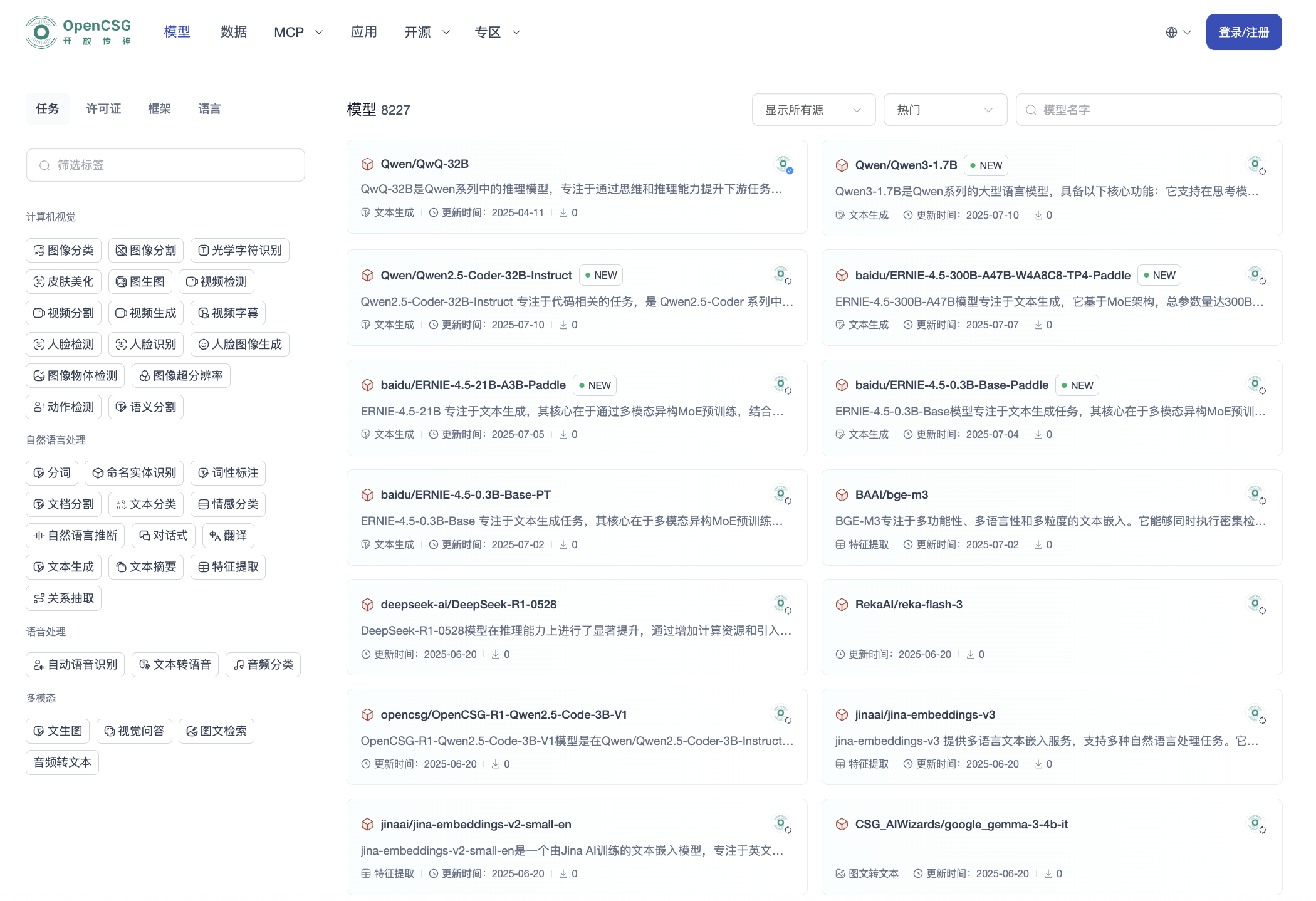This screenshot has width=1316, height=901.
Task: Open the 数据 navigation item
Action: click(234, 32)
